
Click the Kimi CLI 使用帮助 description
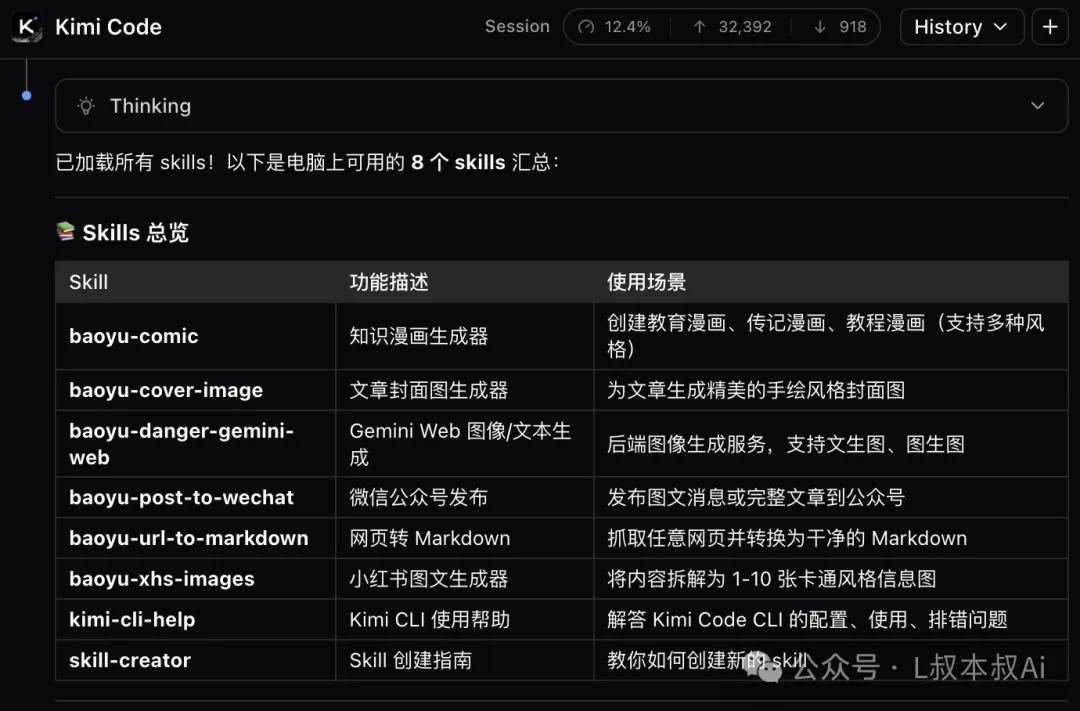click(x=430, y=619)
